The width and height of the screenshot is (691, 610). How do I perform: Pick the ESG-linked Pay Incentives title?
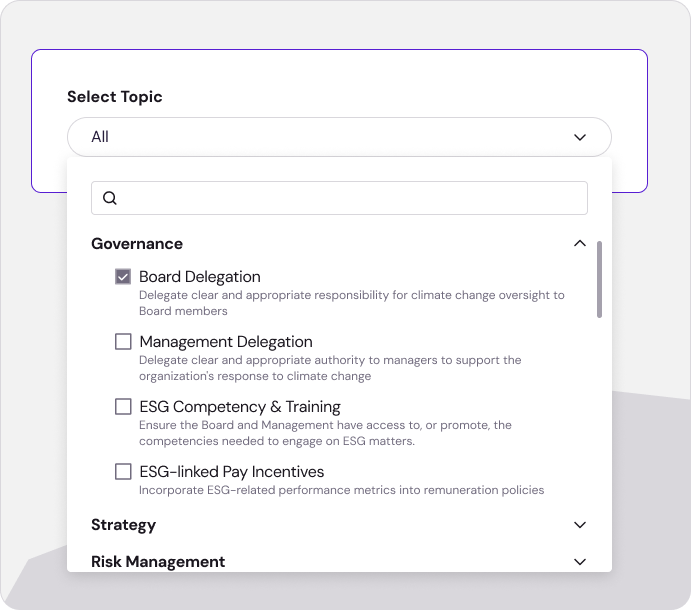pos(232,472)
